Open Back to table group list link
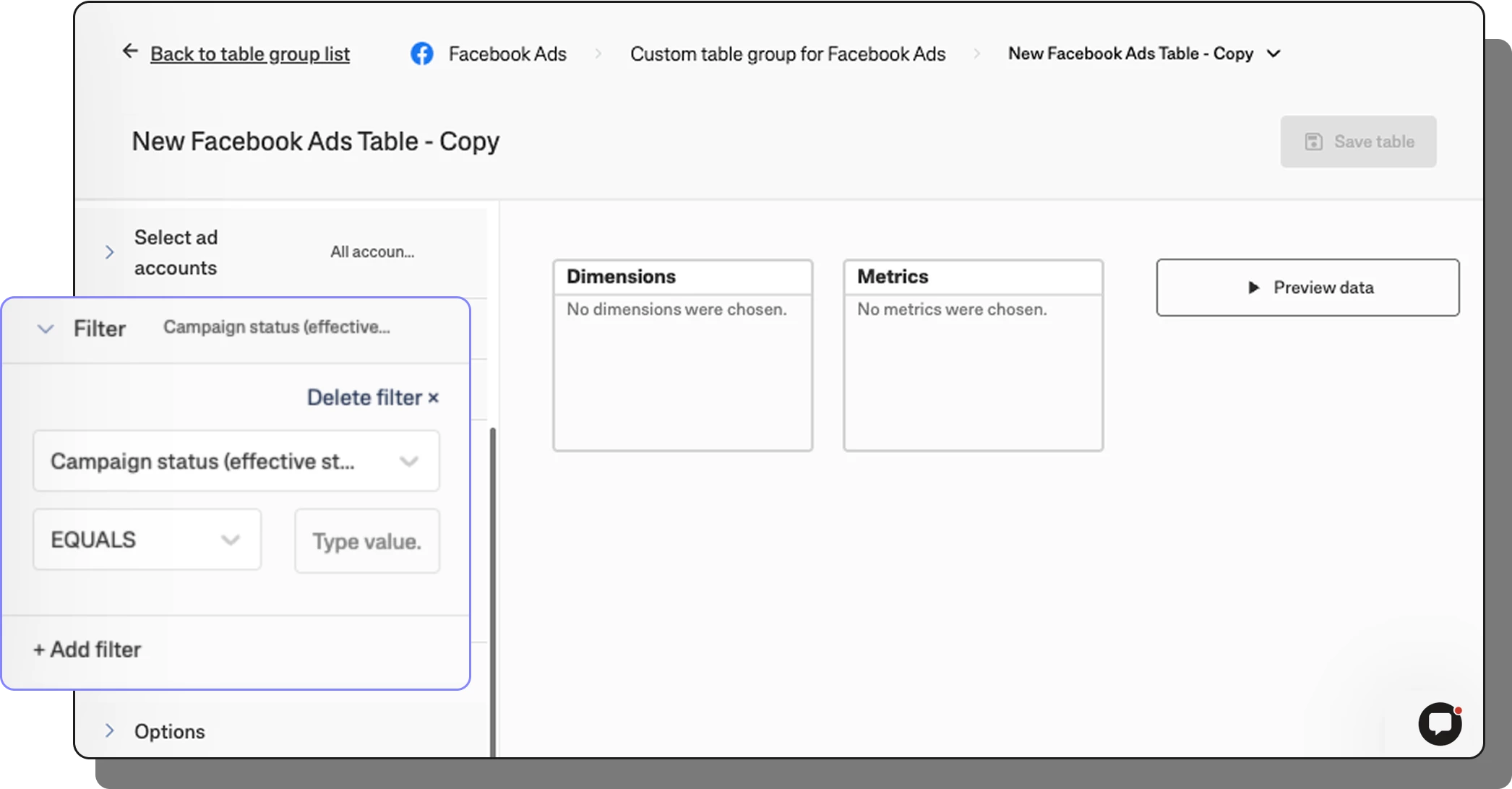This screenshot has width=1512, height=789. click(250, 53)
